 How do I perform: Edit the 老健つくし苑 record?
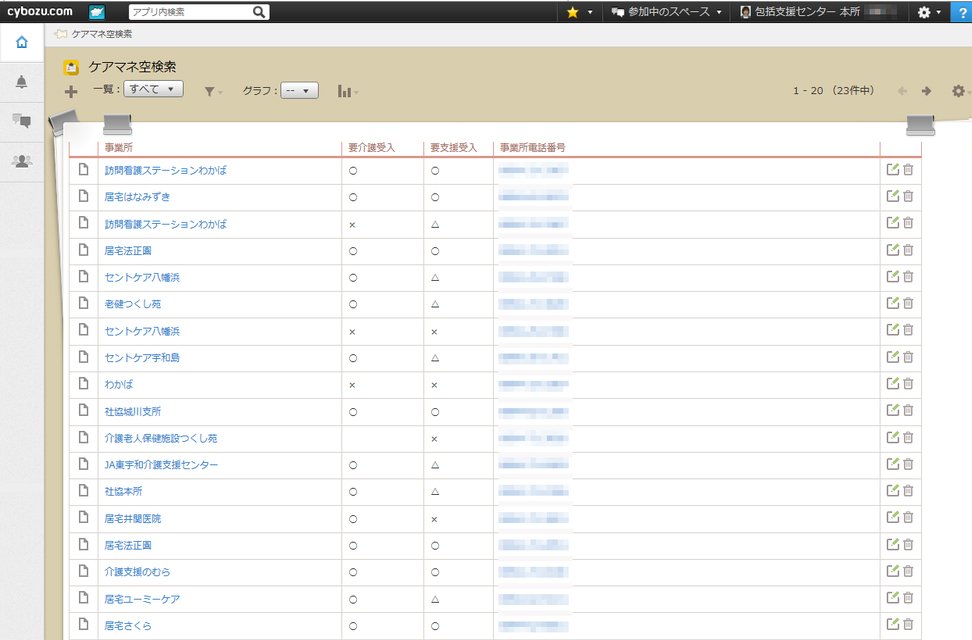(x=893, y=303)
